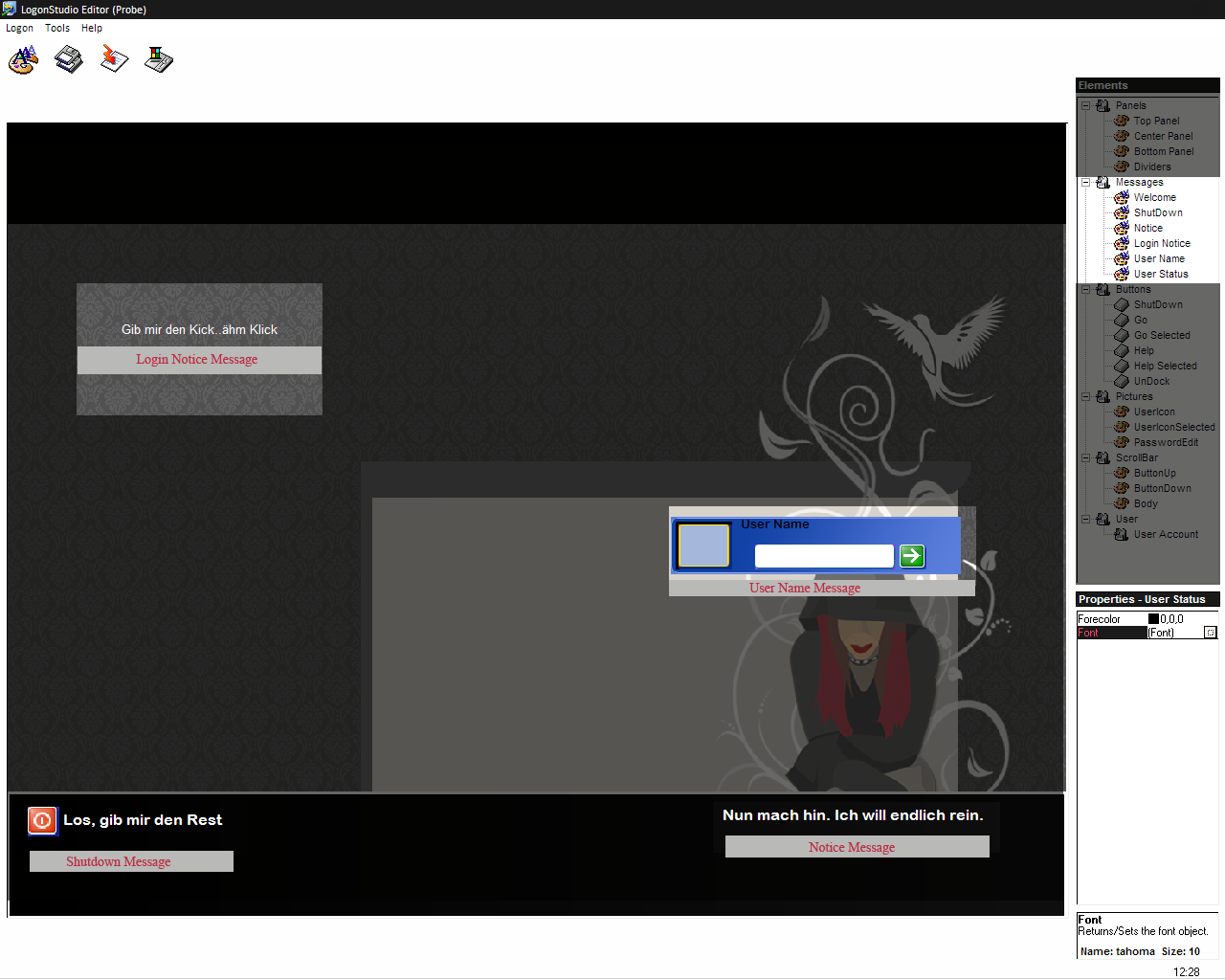Collapse the Messages tree node

[x=1086, y=182]
